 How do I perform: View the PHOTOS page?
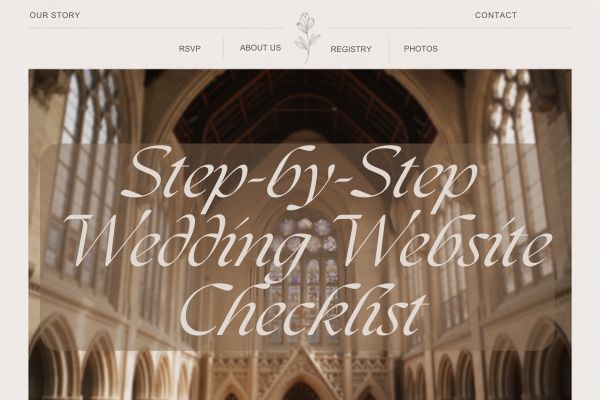pos(421,49)
